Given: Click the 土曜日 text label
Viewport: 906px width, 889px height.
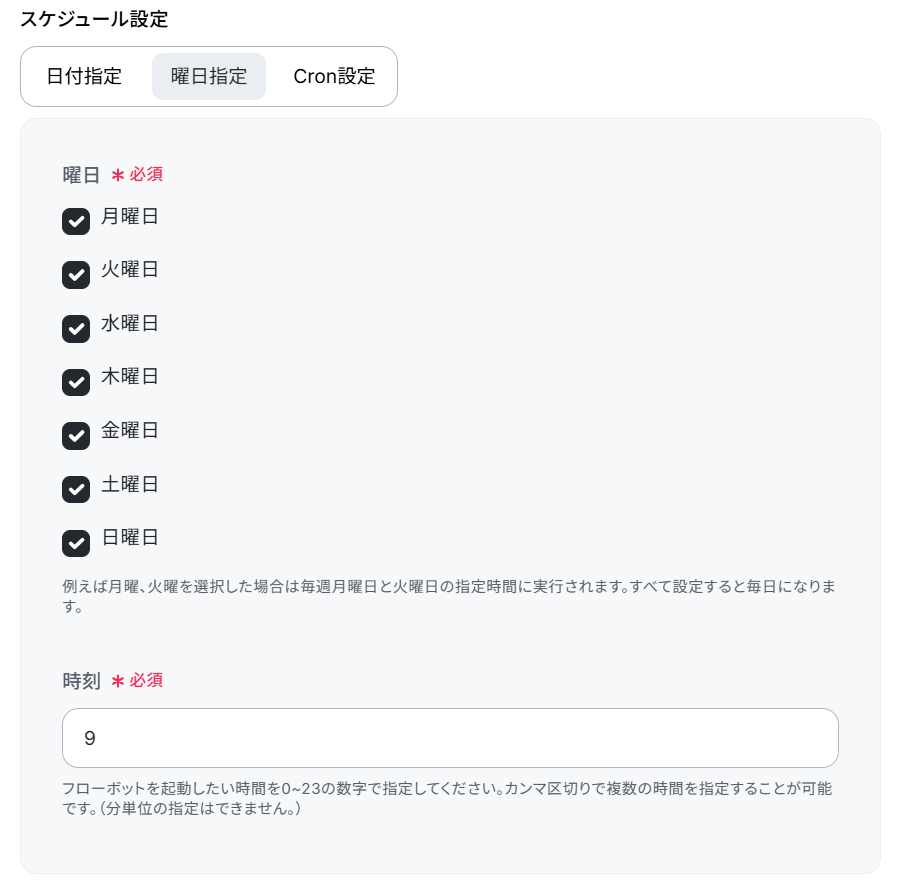Looking at the screenshot, I should pyautogui.click(x=129, y=484).
